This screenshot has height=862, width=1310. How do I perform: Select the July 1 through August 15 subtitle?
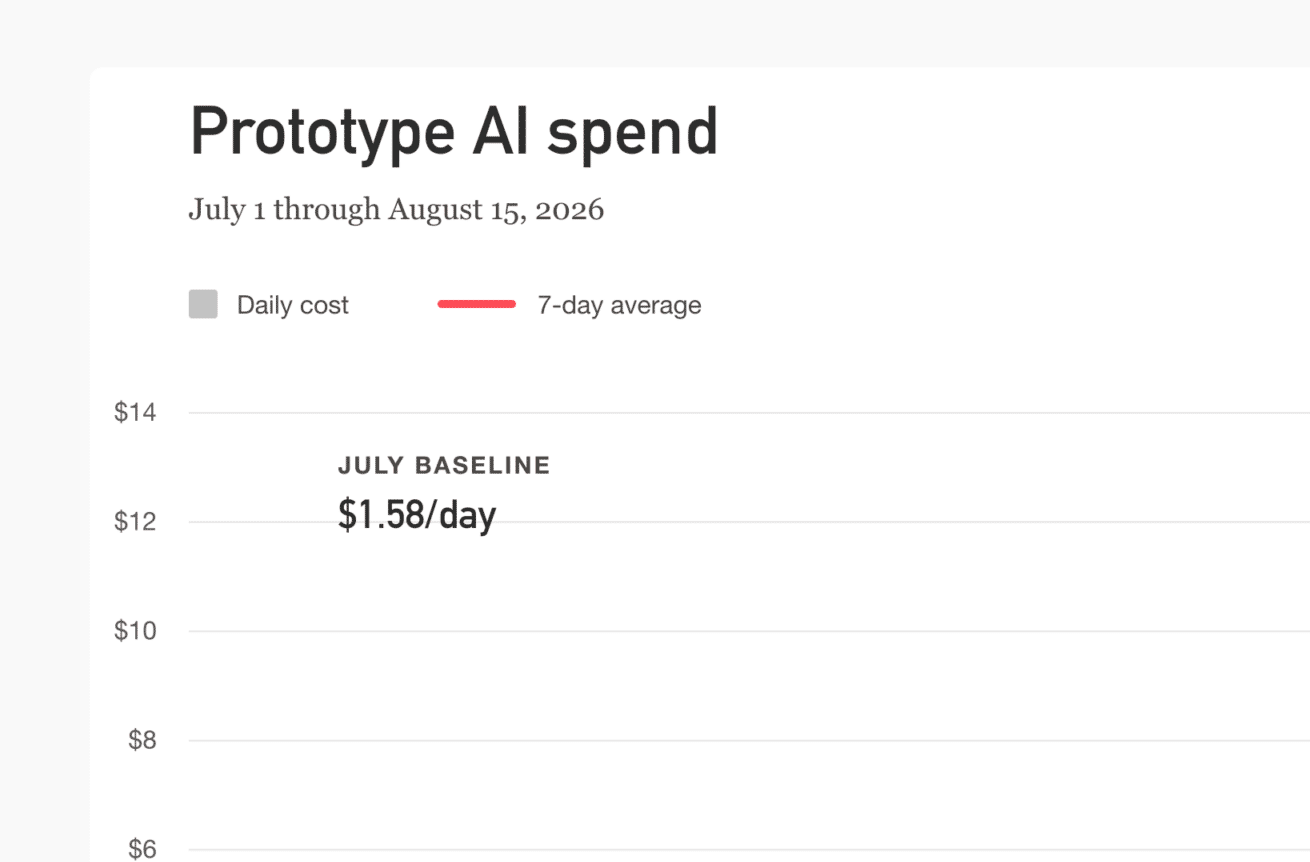396,210
